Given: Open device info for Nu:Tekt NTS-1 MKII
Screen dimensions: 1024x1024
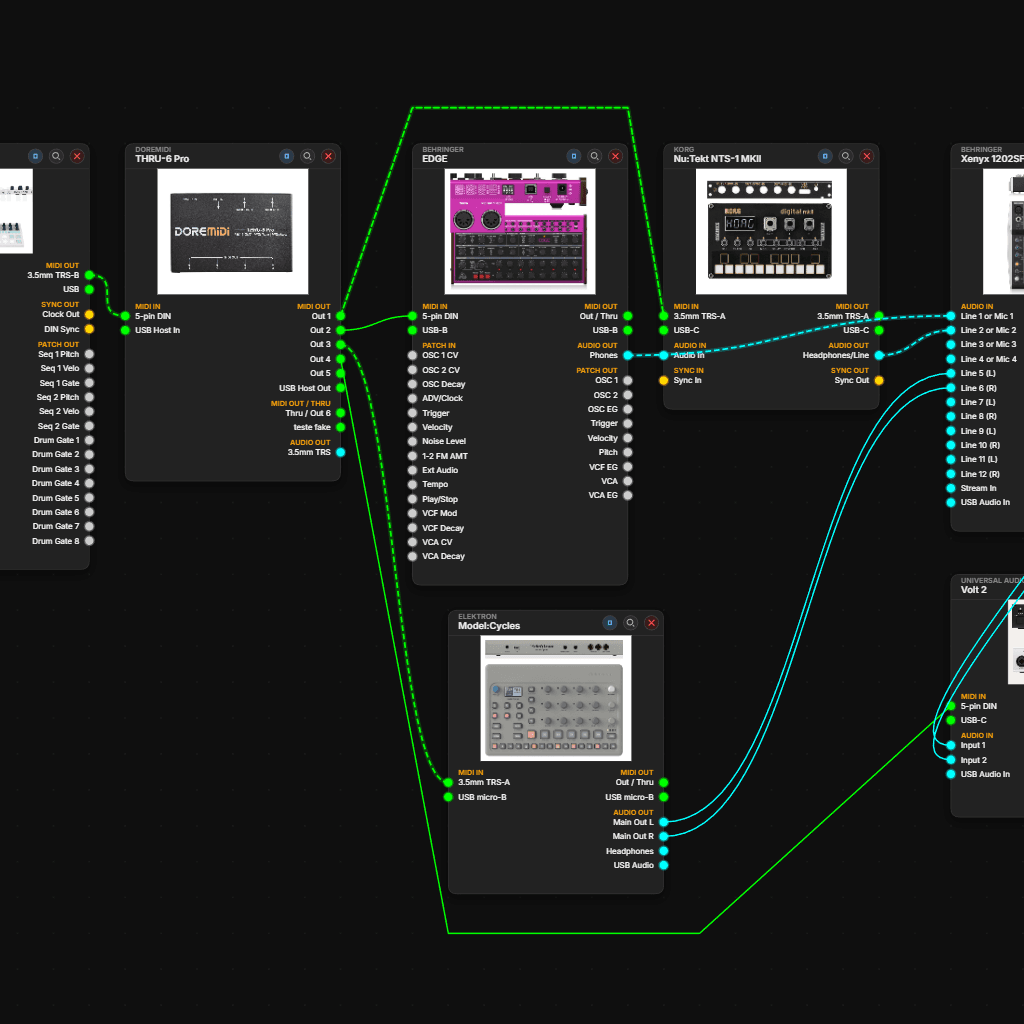Looking at the screenshot, I should pyautogui.click(x=824, y=155).
